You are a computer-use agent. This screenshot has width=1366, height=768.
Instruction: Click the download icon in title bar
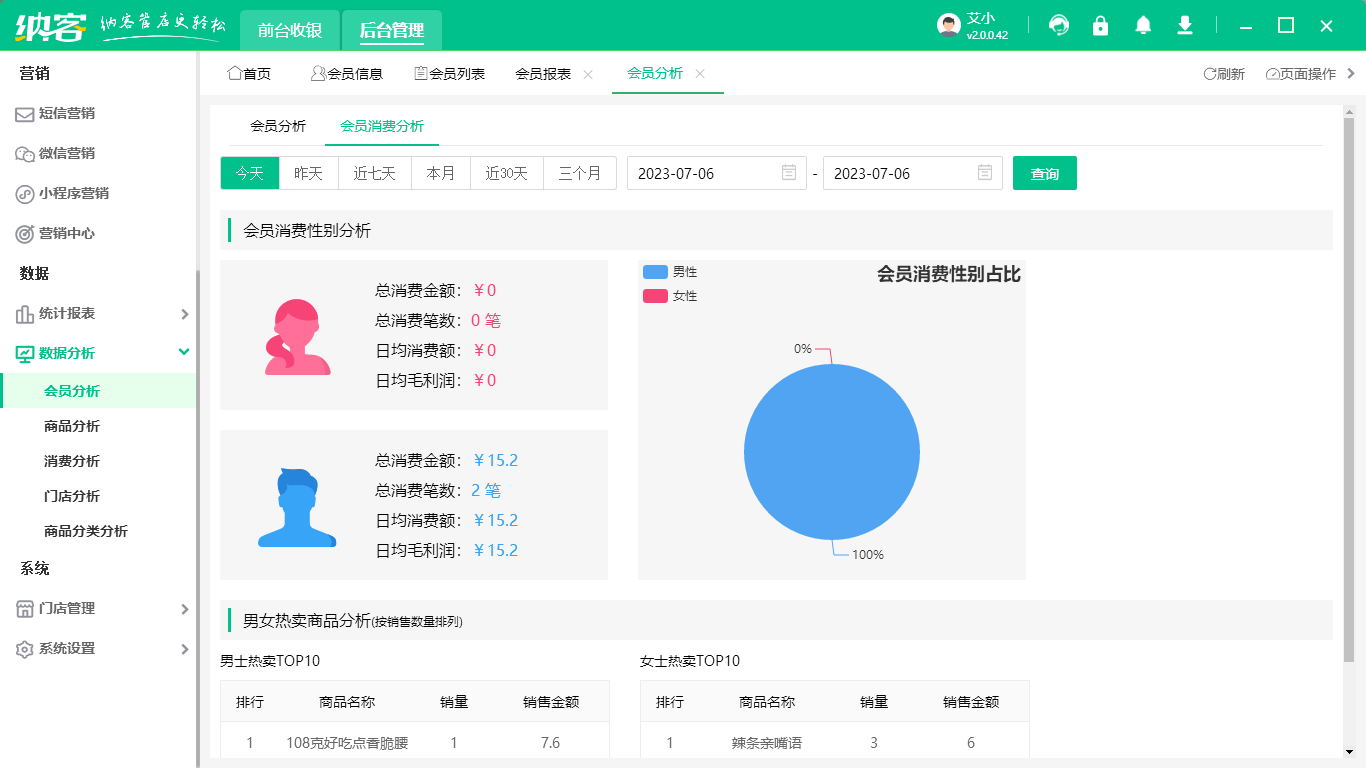[x=1184, y=25]
